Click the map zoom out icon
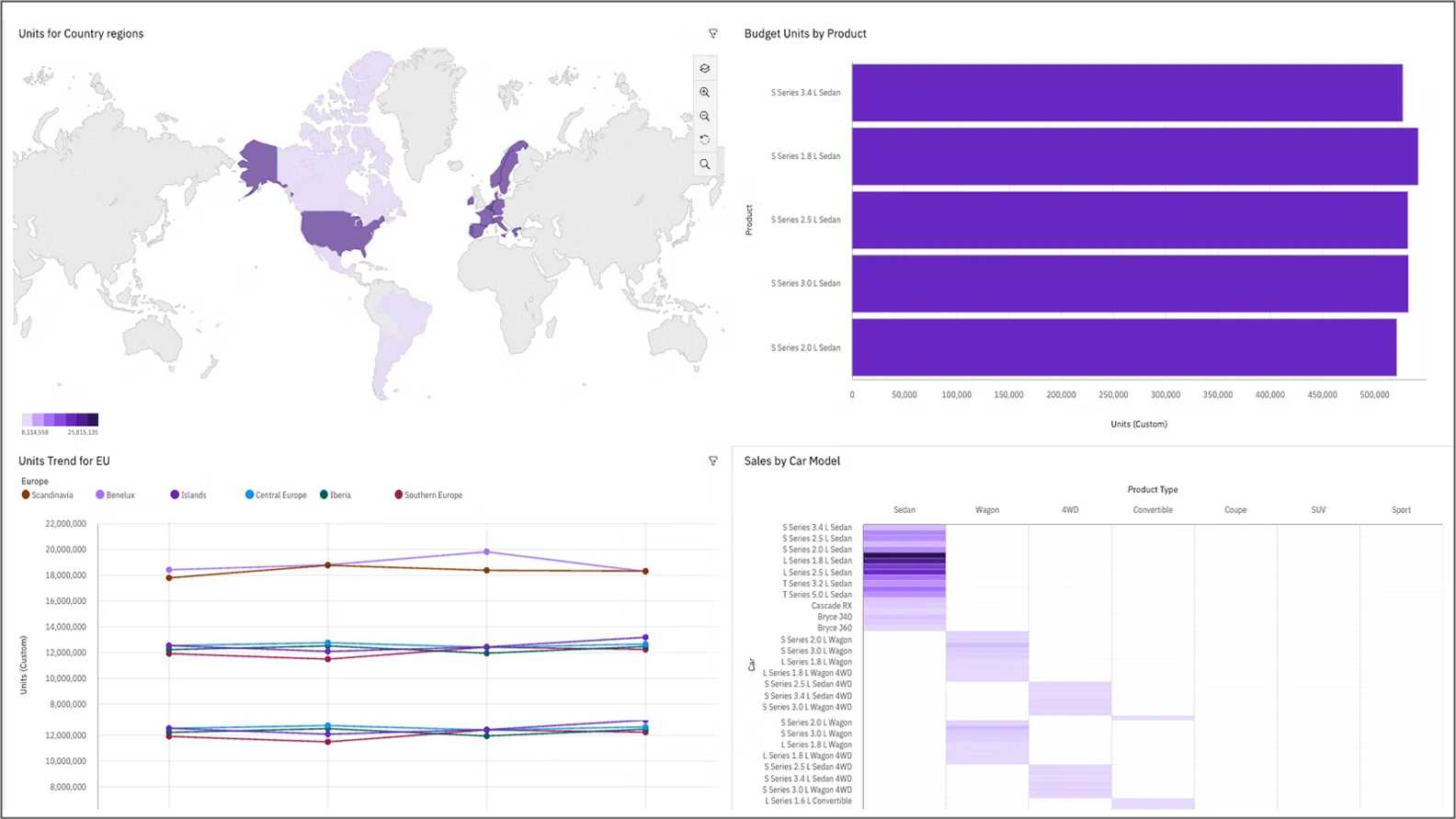 point(705,116)
